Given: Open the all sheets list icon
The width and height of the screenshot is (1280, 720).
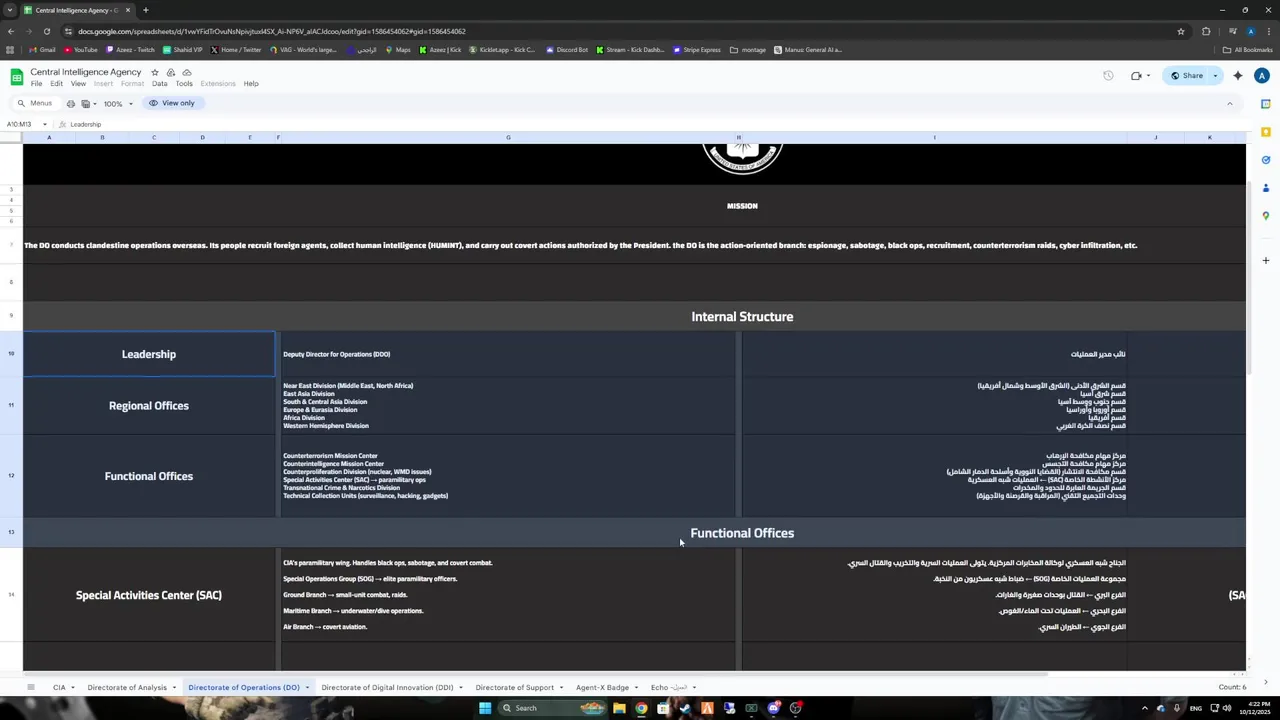Looking at the screenshot, I should (x=30, y=687).
